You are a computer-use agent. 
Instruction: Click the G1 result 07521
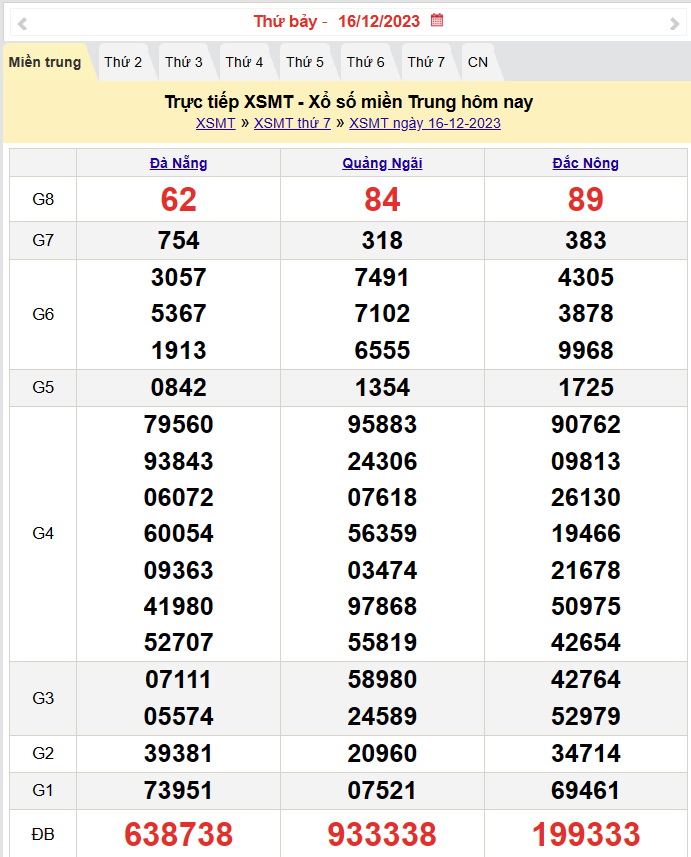pyautogui.click(x=382, y=791)
